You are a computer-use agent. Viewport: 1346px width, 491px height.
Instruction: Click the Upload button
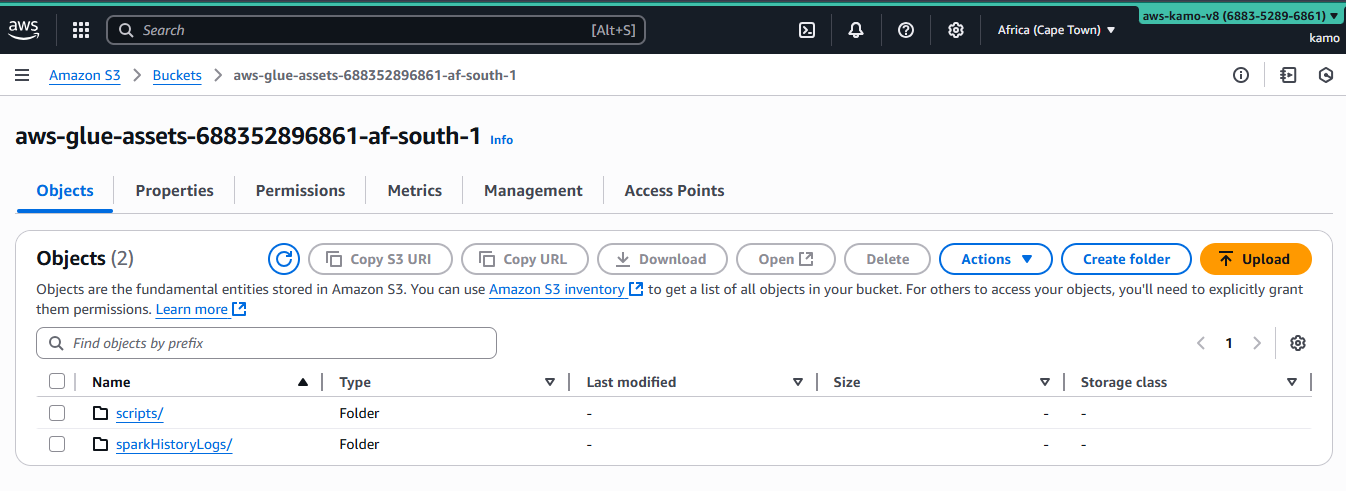point(1255,259)
